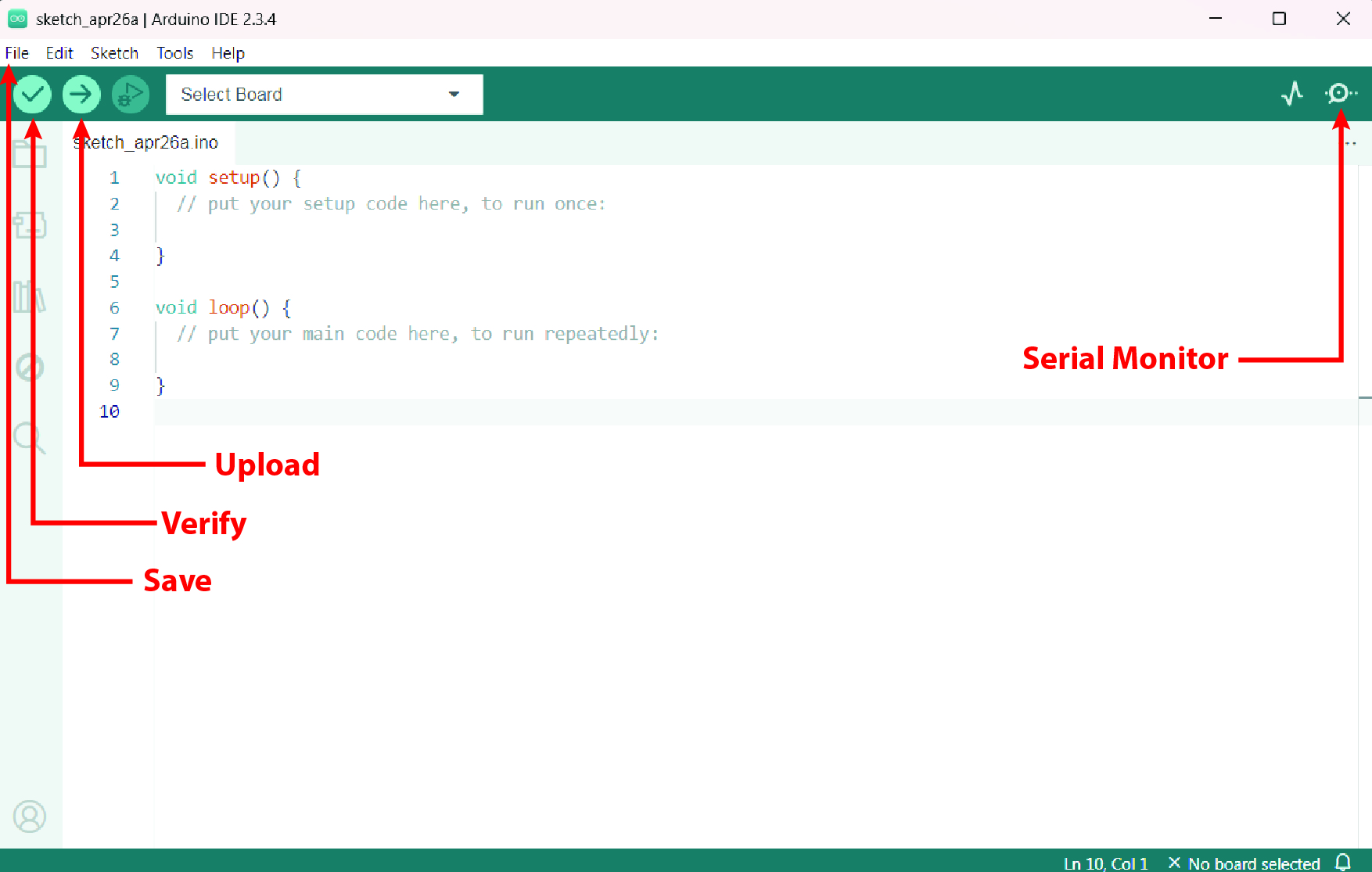Open the Serial Plotter

[1292, 94]
